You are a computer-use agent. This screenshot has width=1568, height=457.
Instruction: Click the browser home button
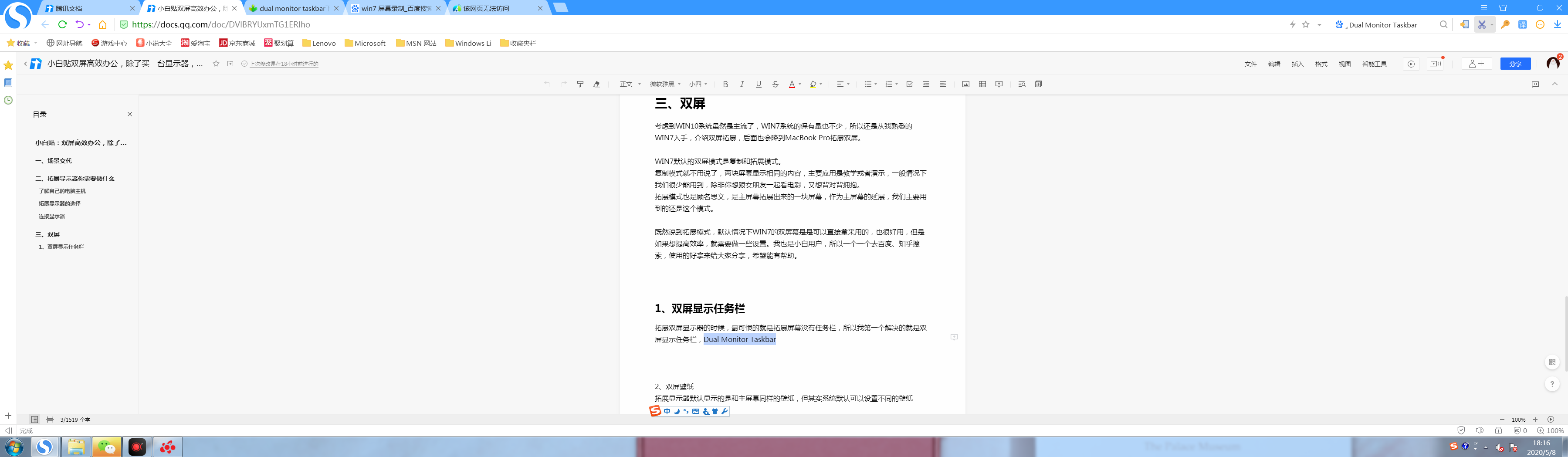tap(103, 24)
